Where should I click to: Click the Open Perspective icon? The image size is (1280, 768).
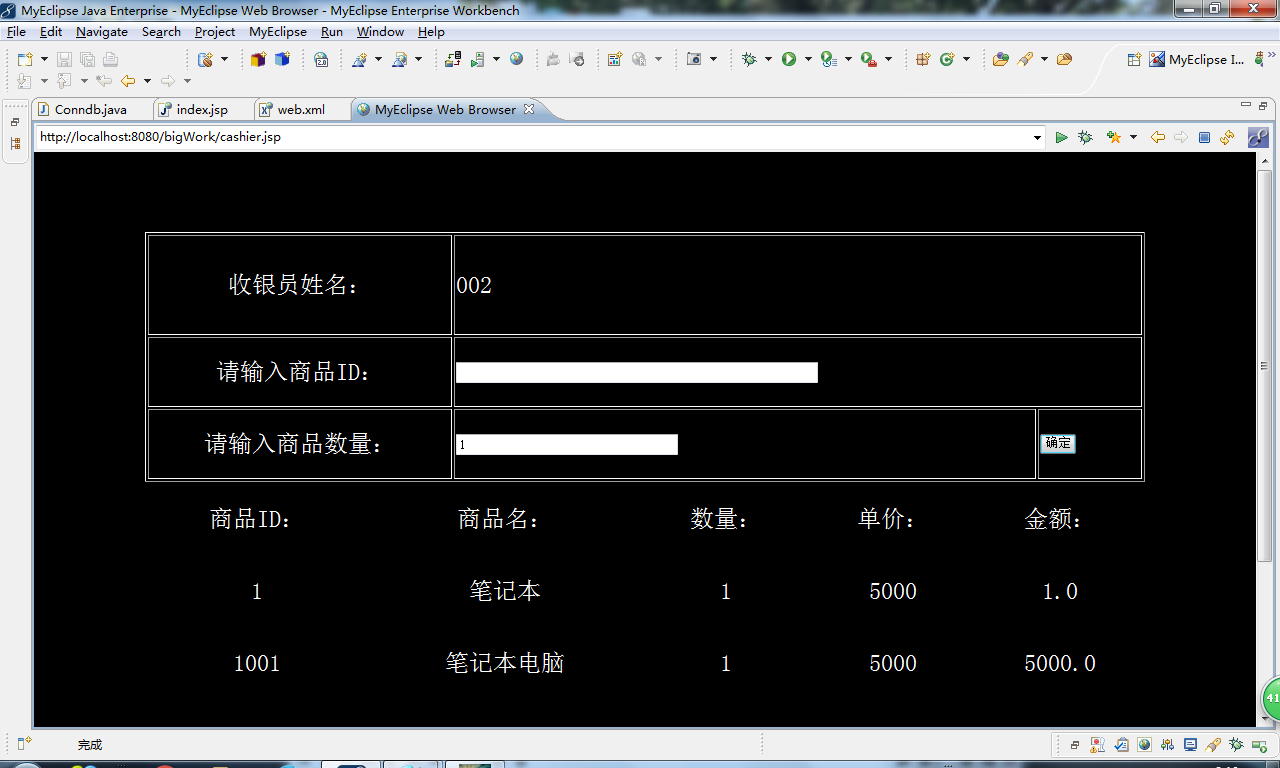coord(1134,60)
